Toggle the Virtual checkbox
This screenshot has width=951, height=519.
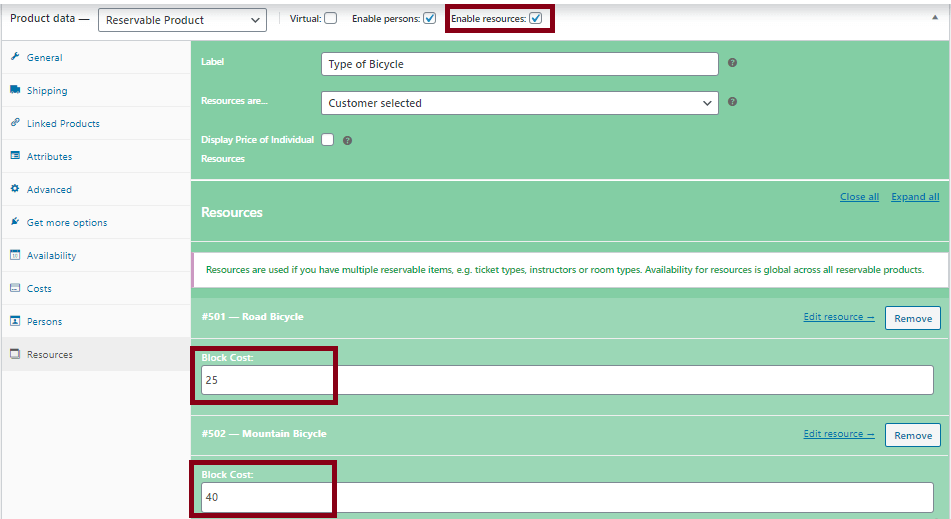330,18
